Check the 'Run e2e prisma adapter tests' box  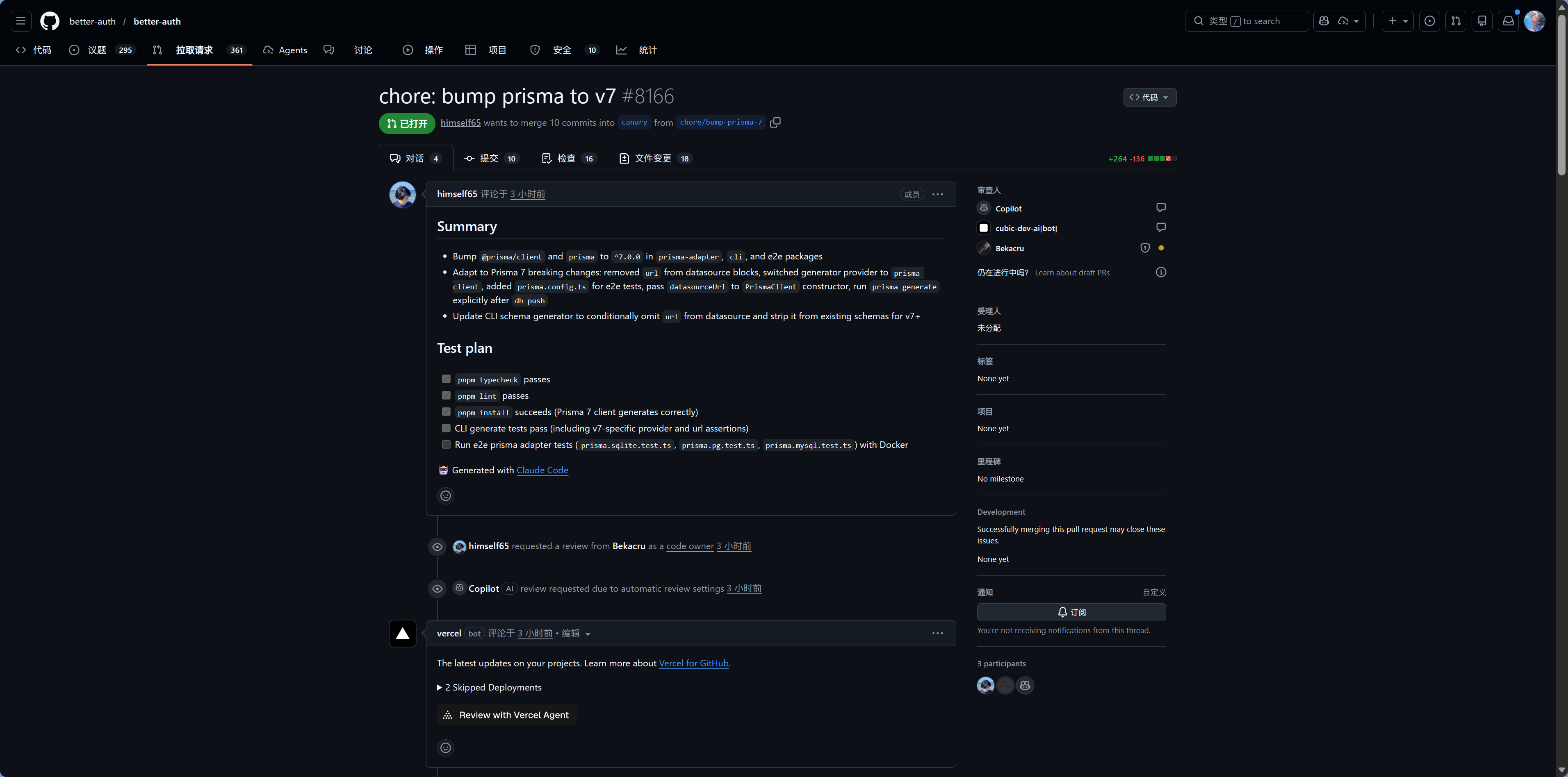click(x=446, y=445)
